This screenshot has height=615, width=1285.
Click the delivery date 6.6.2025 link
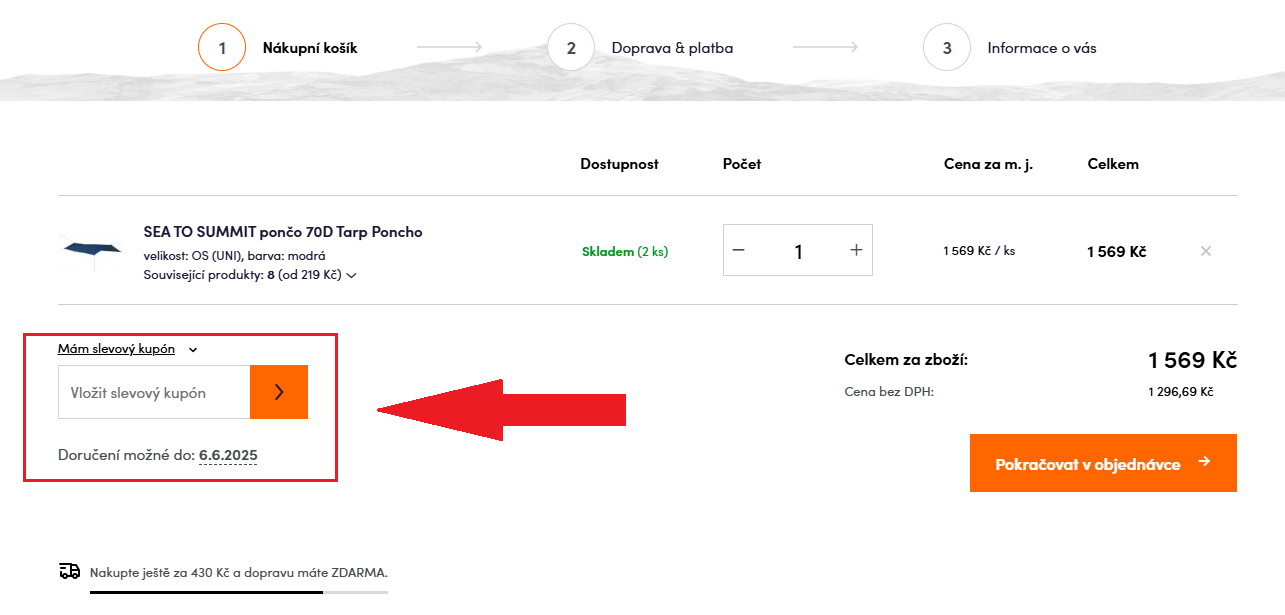coord(228,456)
